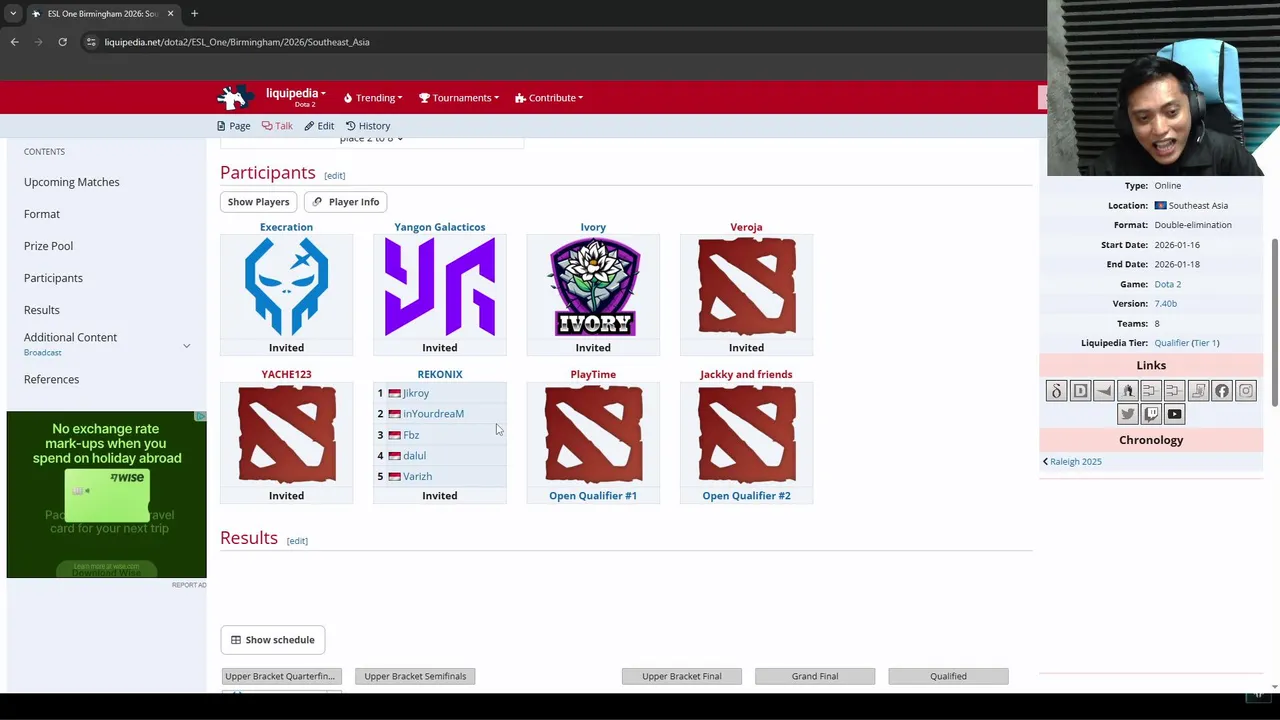Click edit link next to Participants heading
Viewport: 1280px width, 720px height.
[334, 176]
